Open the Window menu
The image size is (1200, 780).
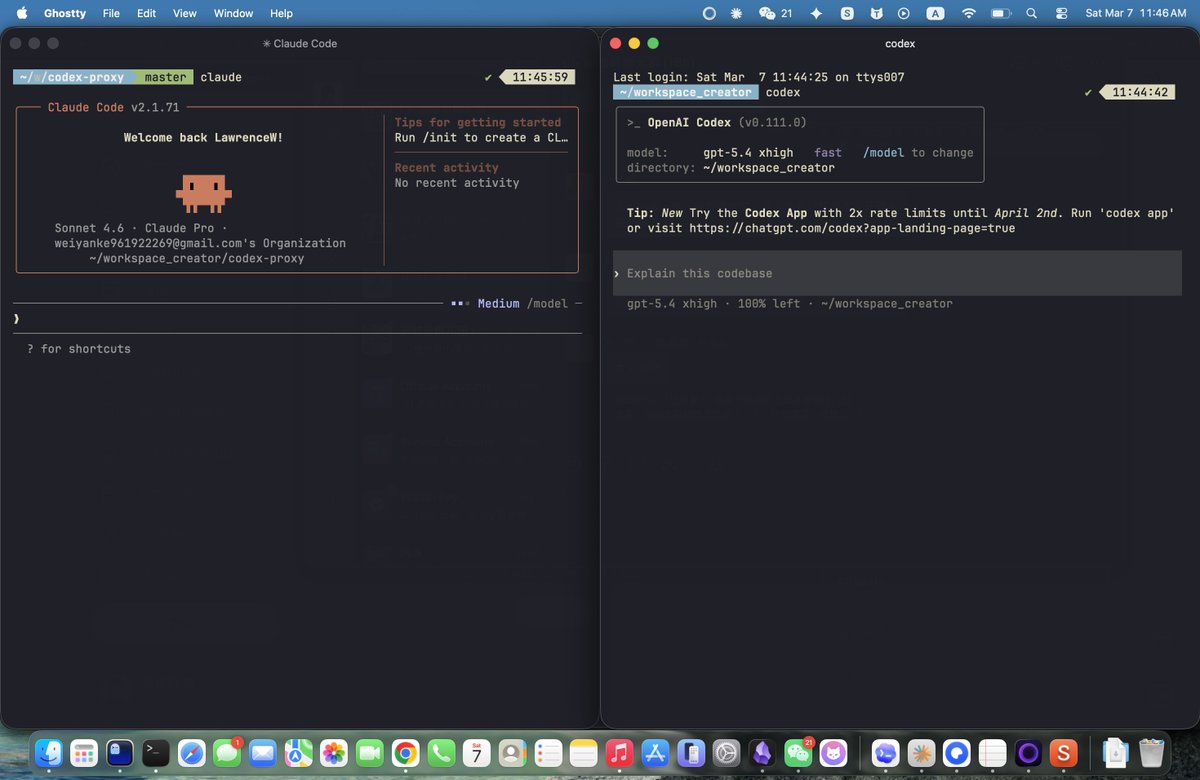coord(233,13)
